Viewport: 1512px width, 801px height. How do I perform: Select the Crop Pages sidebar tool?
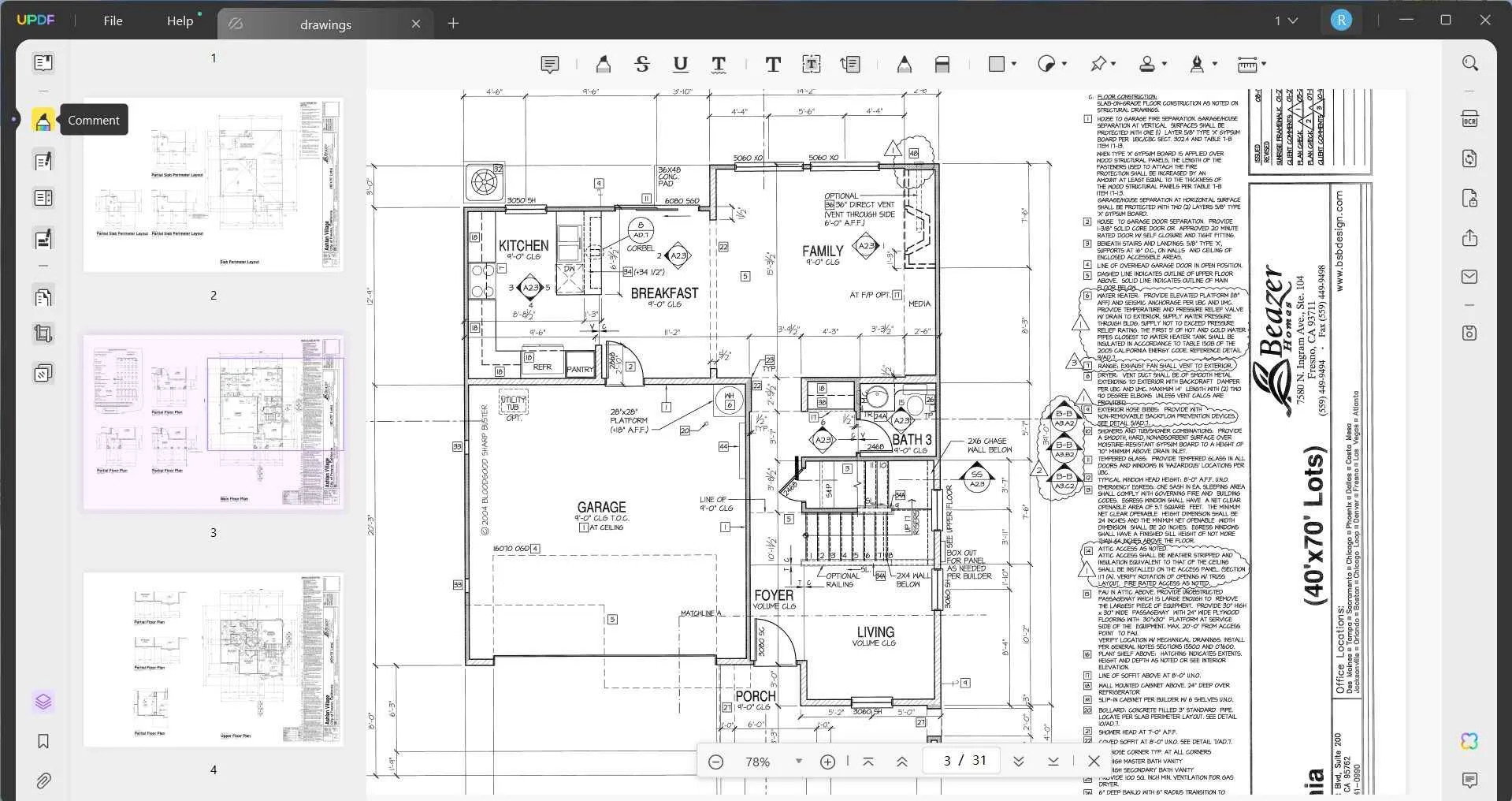pos(43,334)
